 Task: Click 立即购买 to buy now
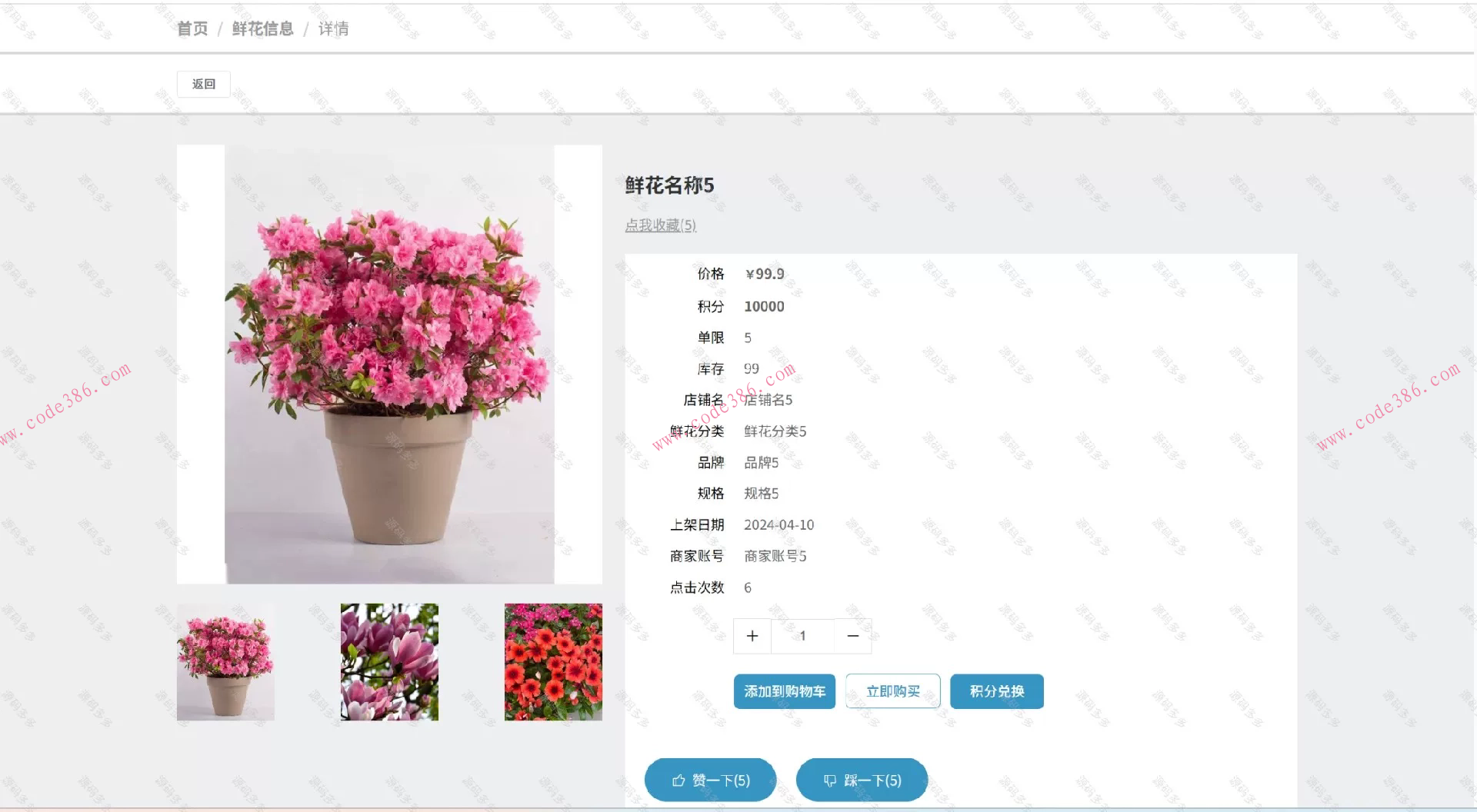(x=892, y=691)
